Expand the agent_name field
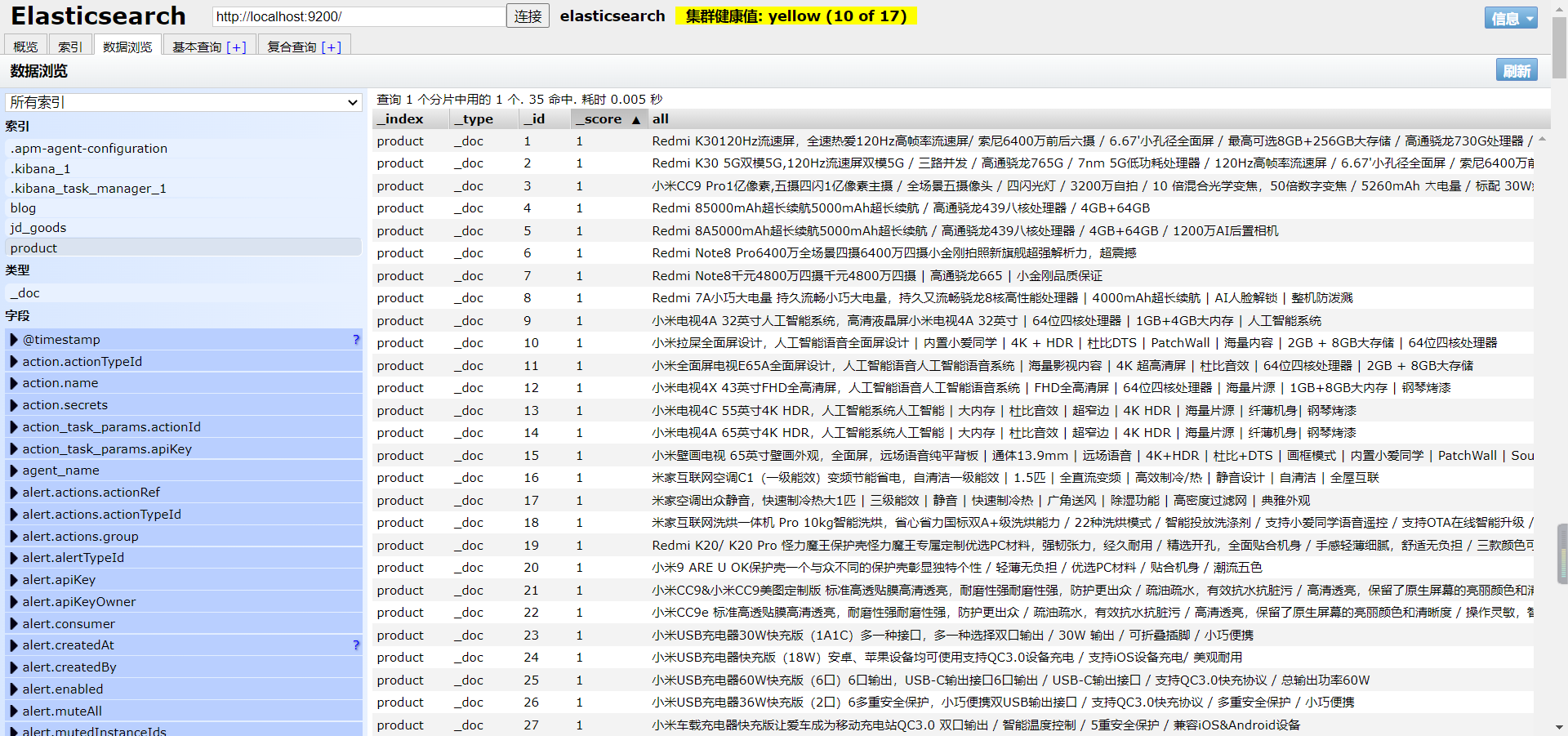Image resolution: width=1568 pixels, height=736 pixels. click(14, 471)
